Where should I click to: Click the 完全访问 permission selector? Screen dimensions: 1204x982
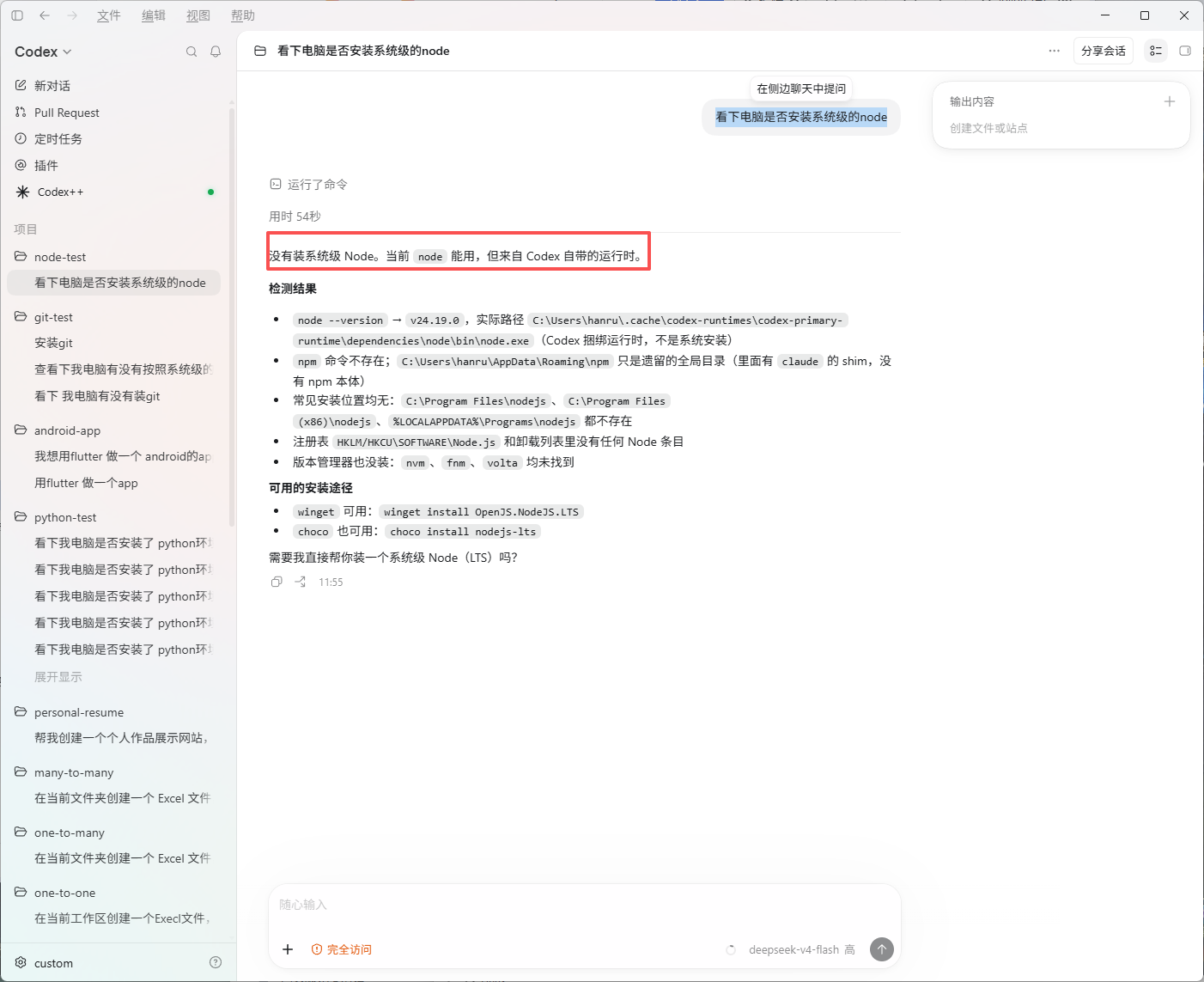click(342, 949)
